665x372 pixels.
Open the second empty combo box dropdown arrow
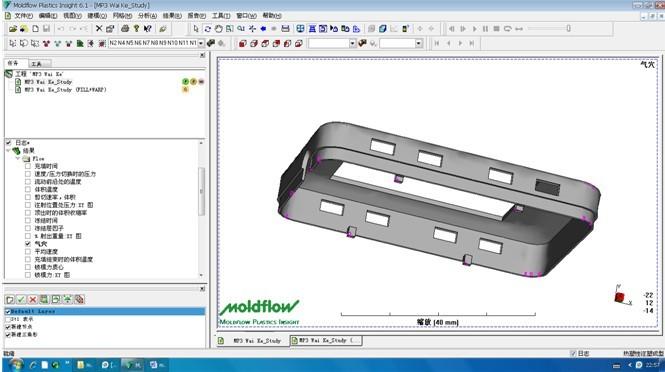tap(419, 43)
